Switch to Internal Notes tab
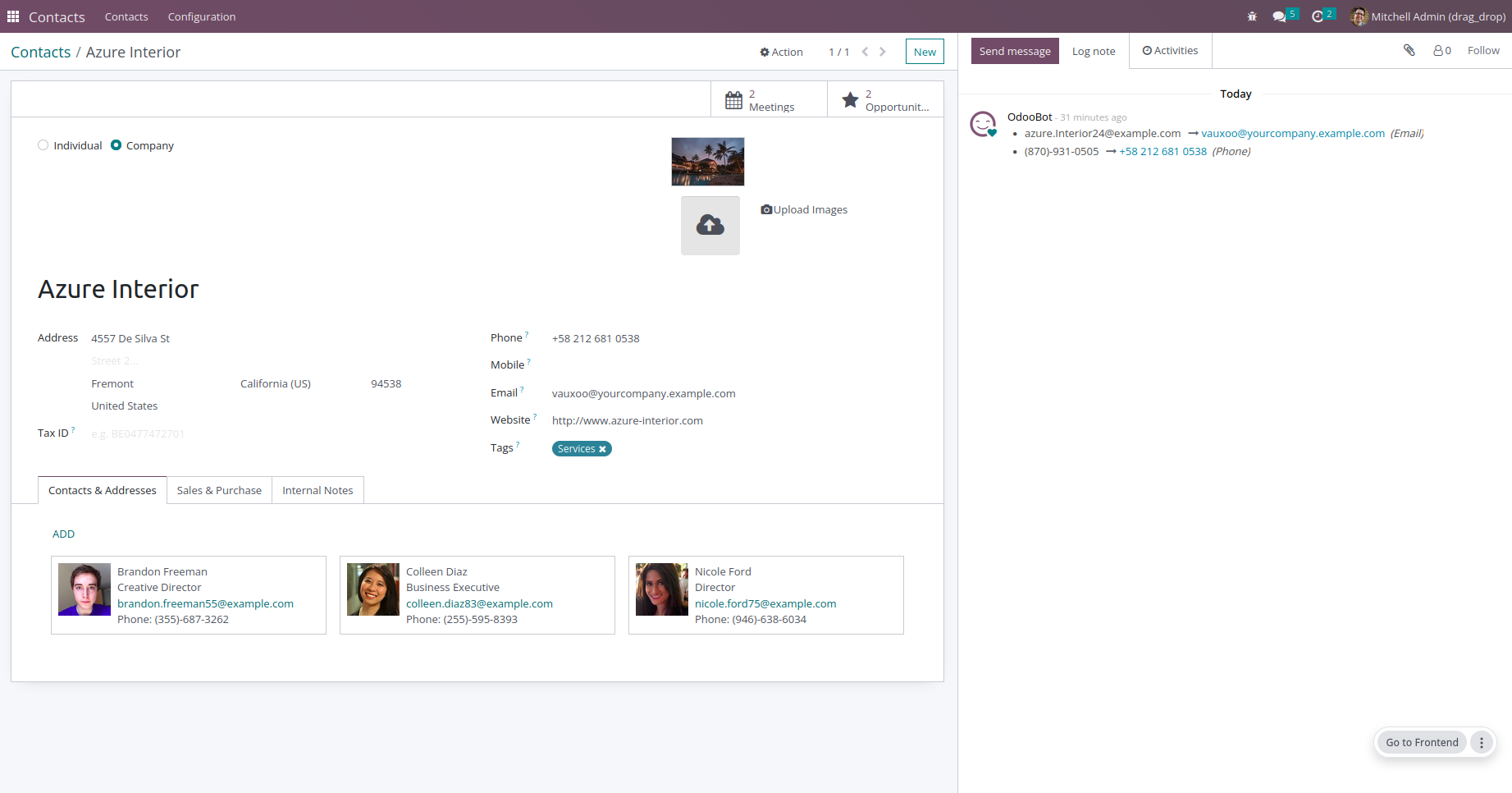 point(317,490)
